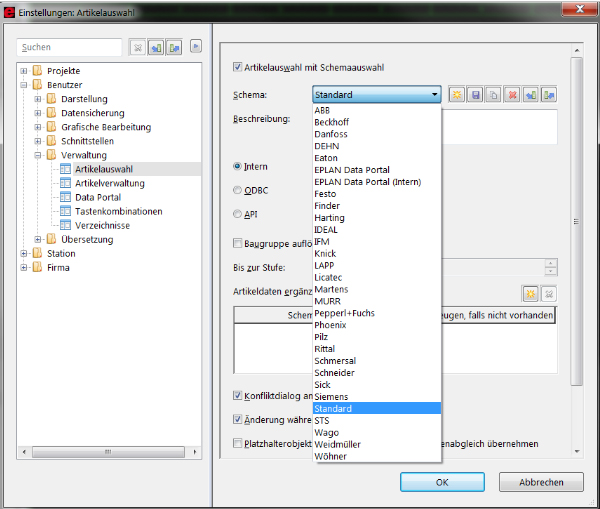This screenshot has height=509, width=600.
Task: Collapse the Schema dropdown via its arrow
Action: tap(435, 95)
